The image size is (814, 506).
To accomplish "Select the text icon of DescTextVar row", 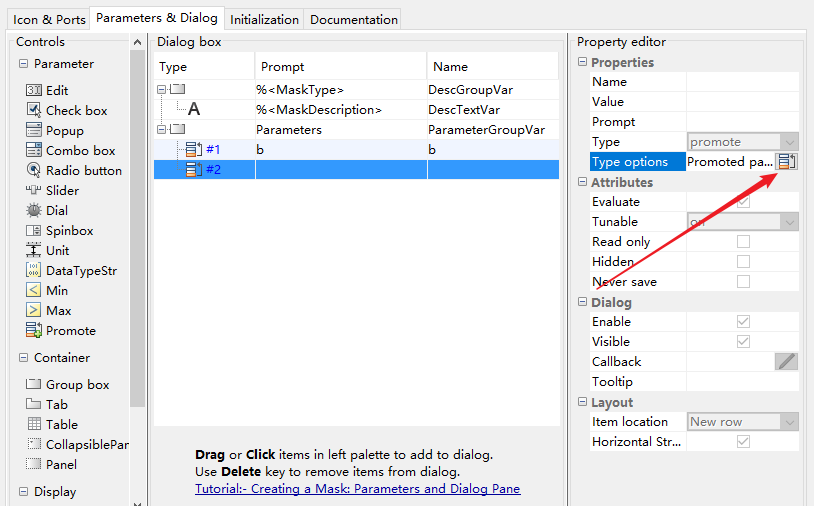I will [194, 109].
